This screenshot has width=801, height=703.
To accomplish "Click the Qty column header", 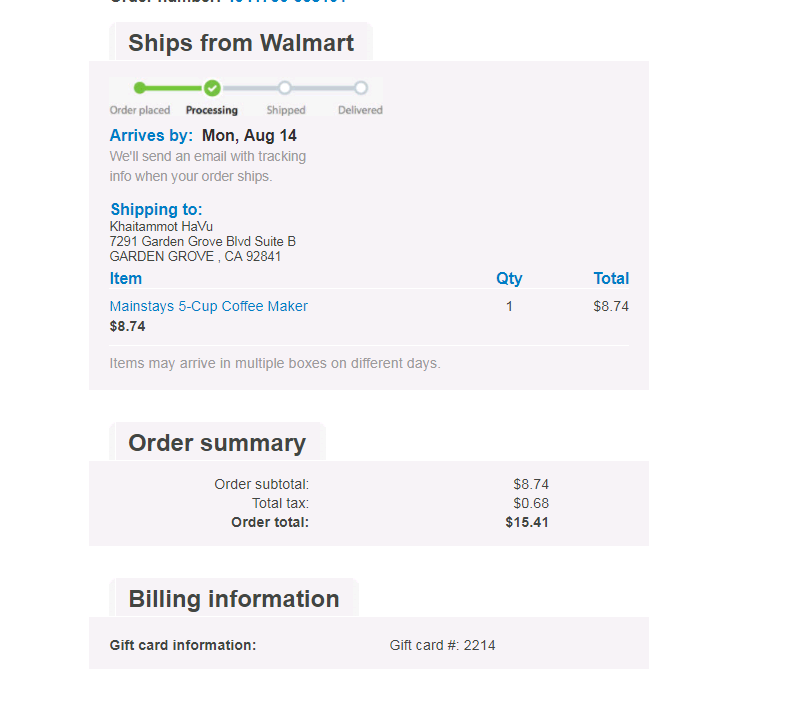I will (509, 278).
